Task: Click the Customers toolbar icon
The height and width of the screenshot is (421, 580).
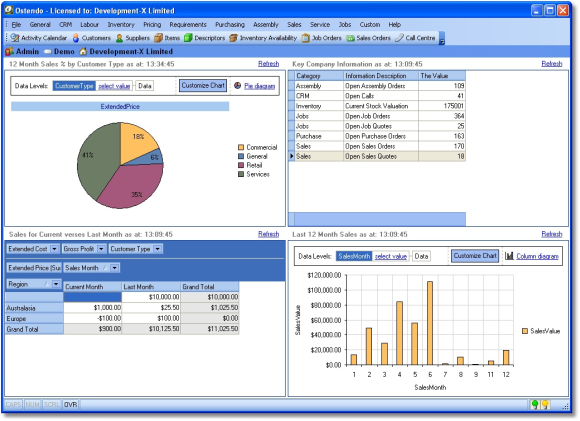Action: click(76, 38)
